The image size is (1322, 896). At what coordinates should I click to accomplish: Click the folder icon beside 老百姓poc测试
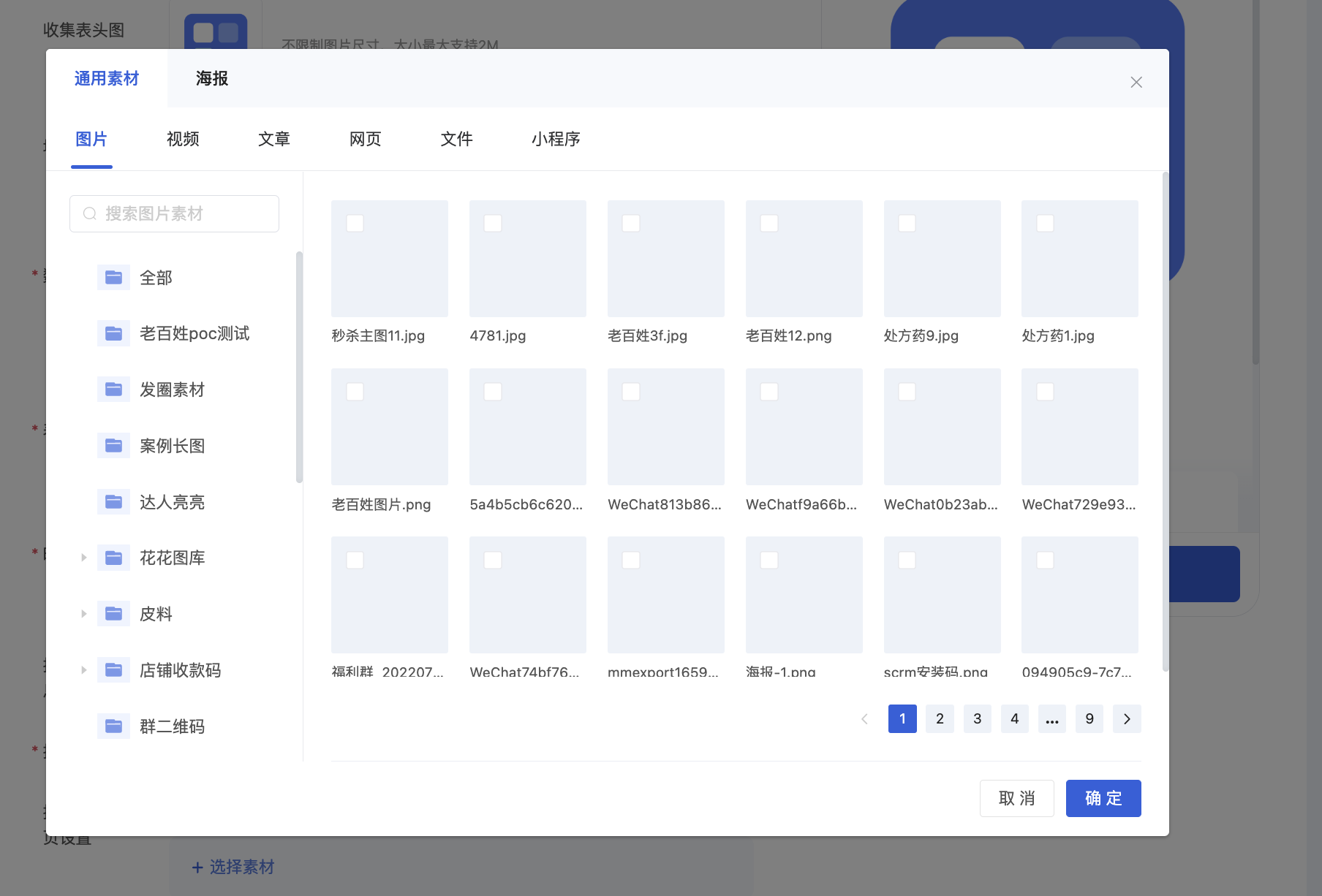113,333
